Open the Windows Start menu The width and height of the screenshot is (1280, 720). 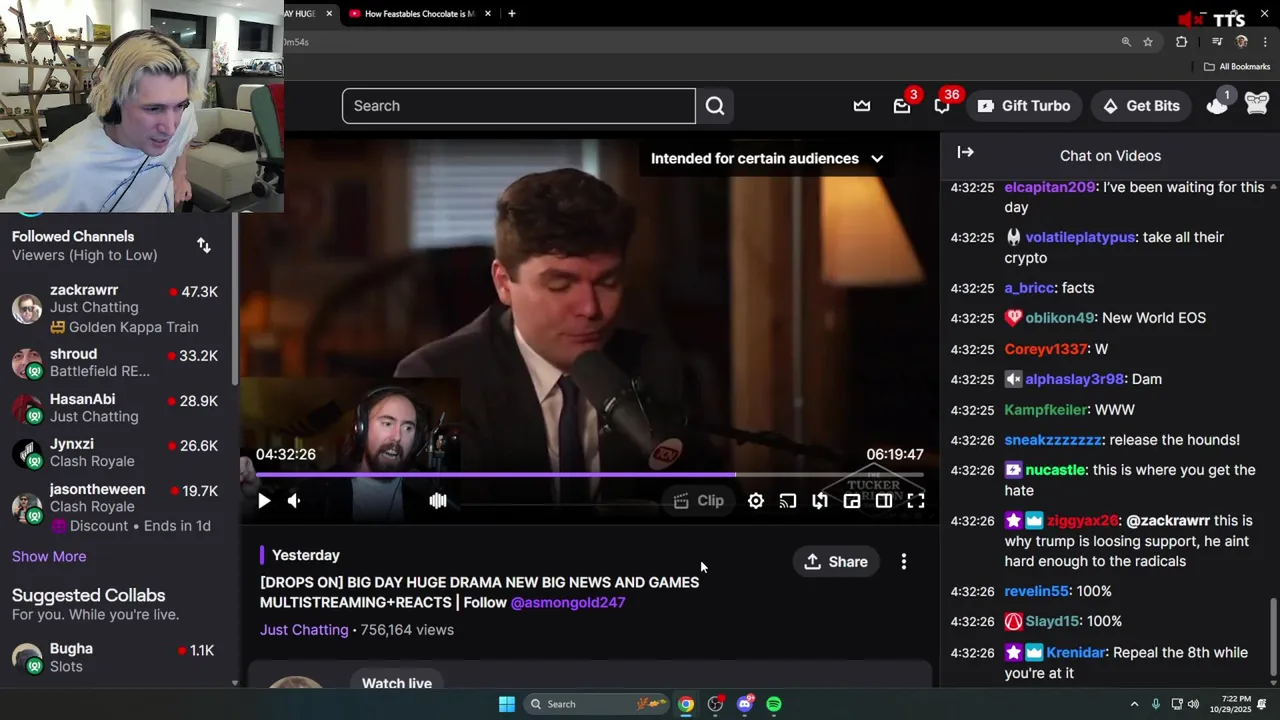click(x=507, y=704)
